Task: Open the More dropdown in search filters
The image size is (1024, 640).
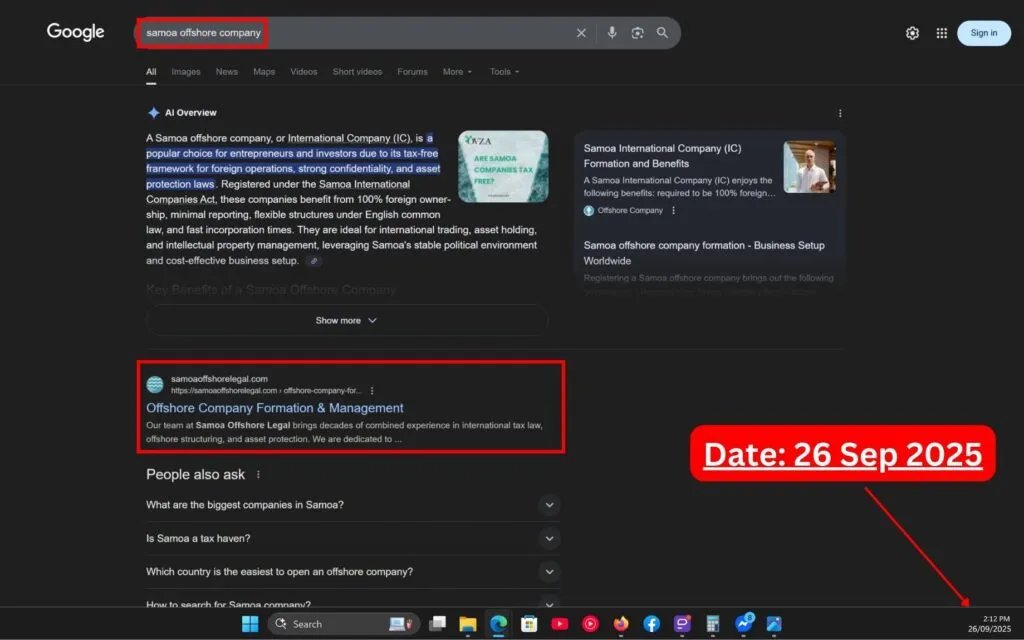Action: [x=457, y=72]
